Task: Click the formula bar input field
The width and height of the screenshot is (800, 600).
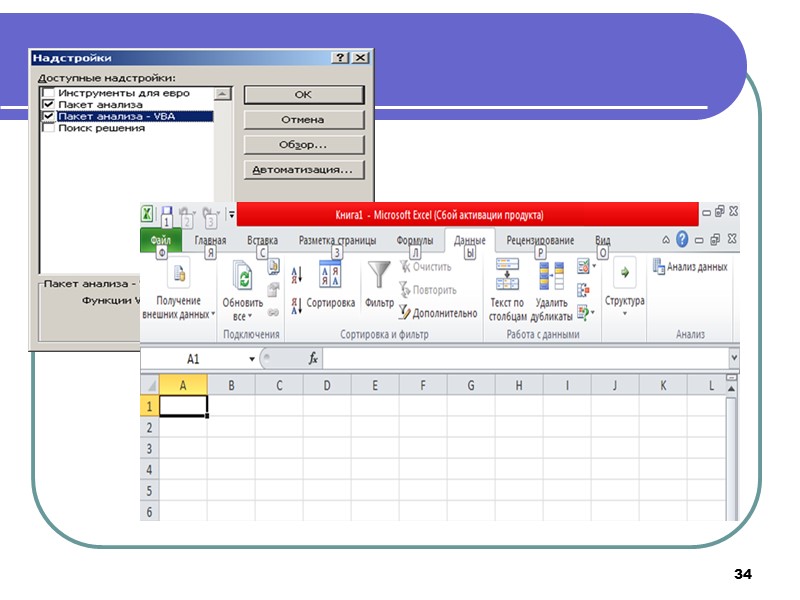Action: (x=526, y=359)
